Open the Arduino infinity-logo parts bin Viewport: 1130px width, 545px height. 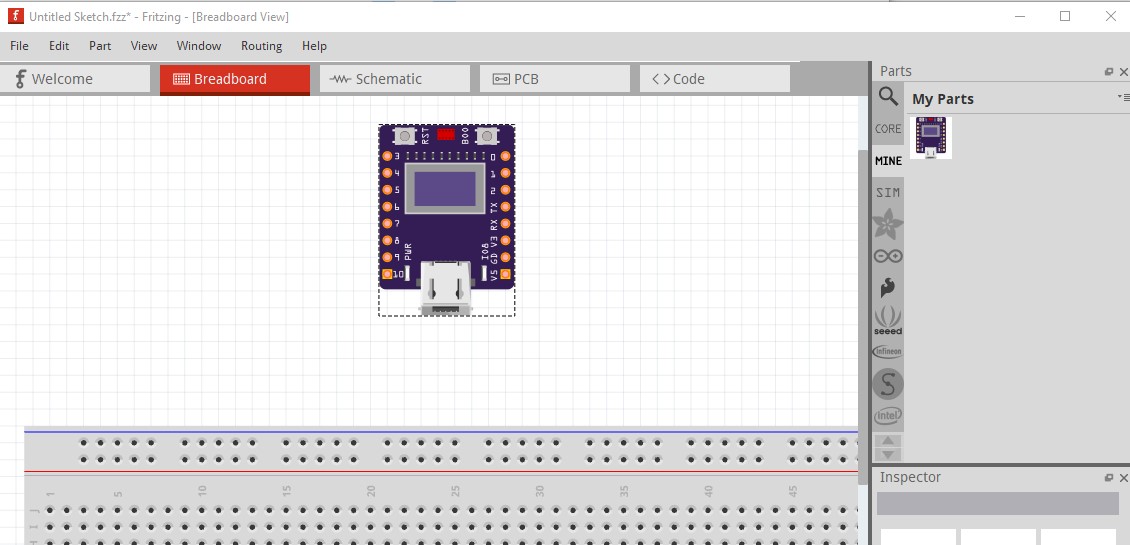pos(887,256)
